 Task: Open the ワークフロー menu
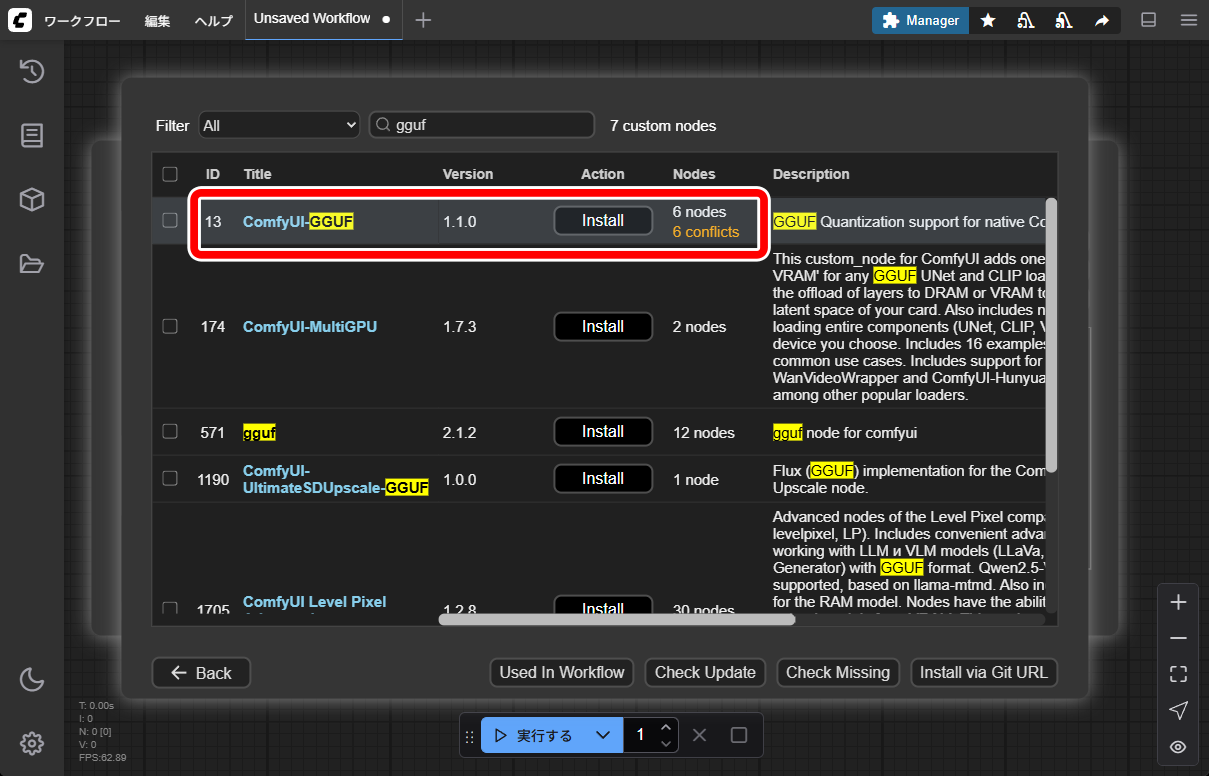(x=81, y=20)
